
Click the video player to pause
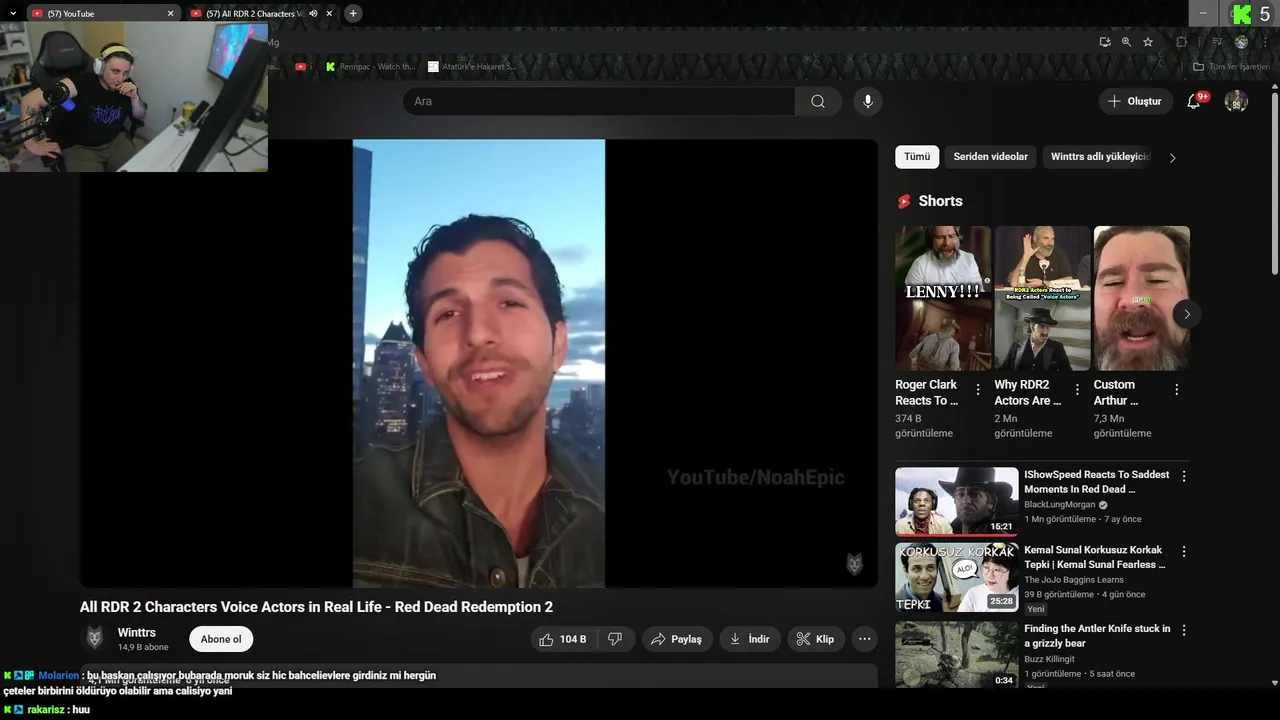pyautogui.click(x=478, y=363)
